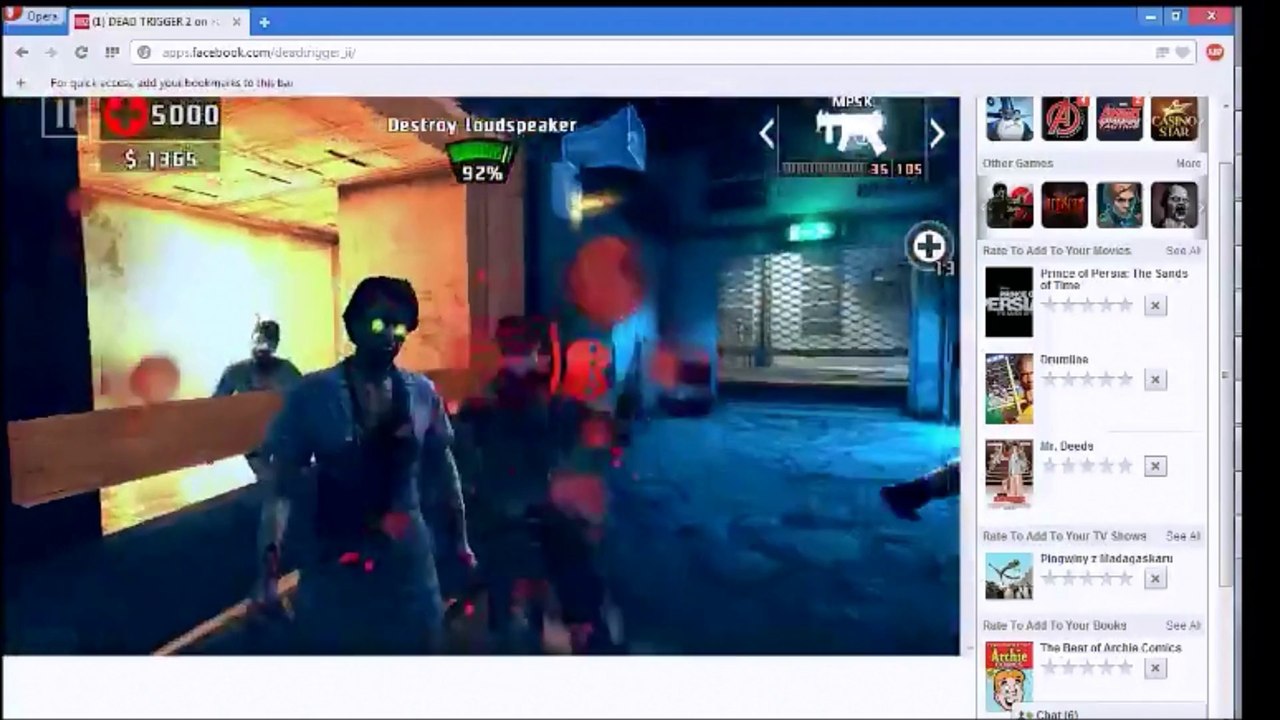Open the wizard penguin game icon
This screenshot has height=720, width=1280.
pos(1010,117)
